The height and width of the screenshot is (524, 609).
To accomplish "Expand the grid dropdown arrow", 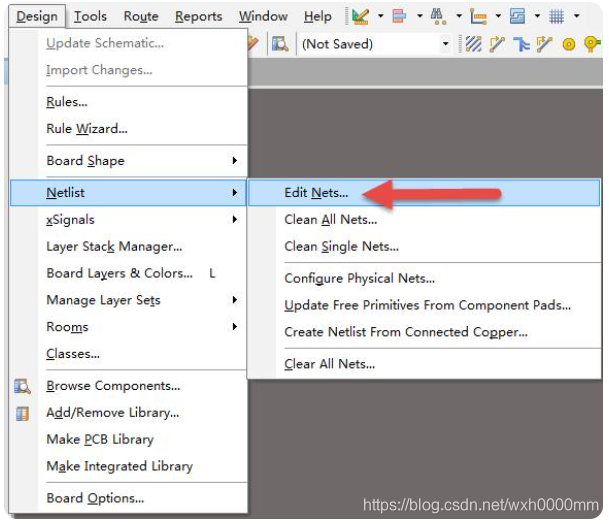I will pos(577,16).
